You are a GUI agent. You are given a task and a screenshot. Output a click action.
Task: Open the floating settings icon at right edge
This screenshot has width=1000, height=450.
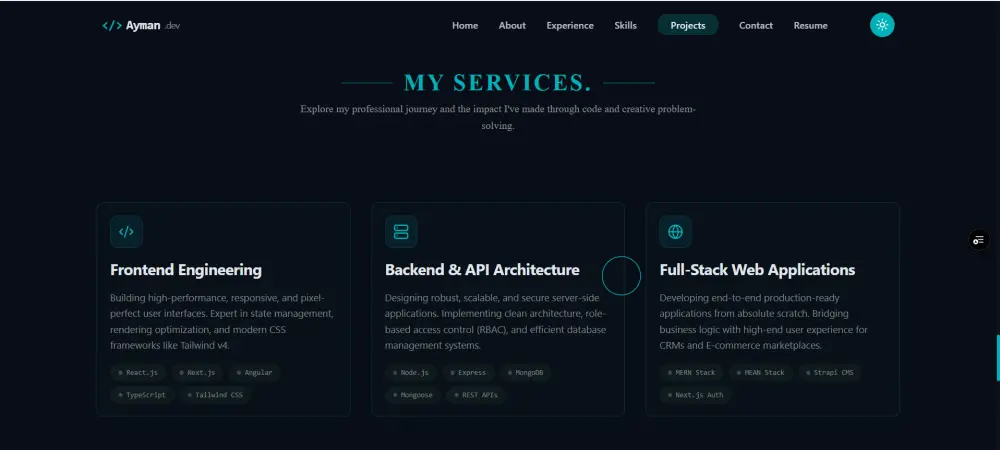click(979, 240)
